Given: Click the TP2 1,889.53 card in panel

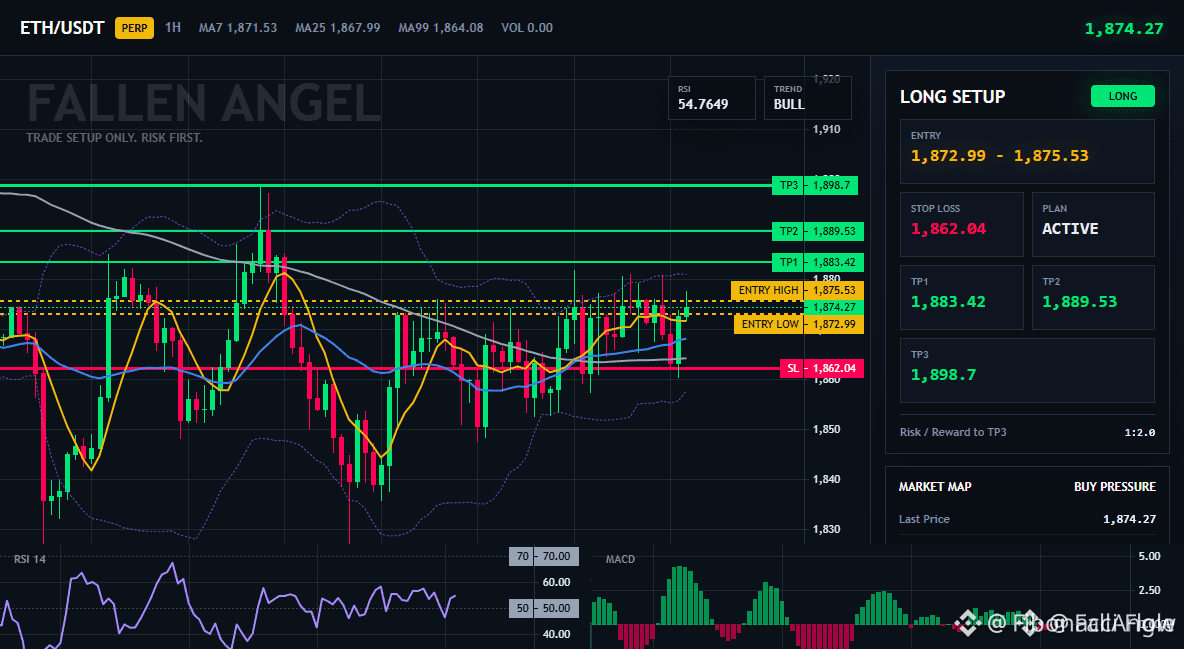Looking at the screenshot, I should click(1093, 297).
